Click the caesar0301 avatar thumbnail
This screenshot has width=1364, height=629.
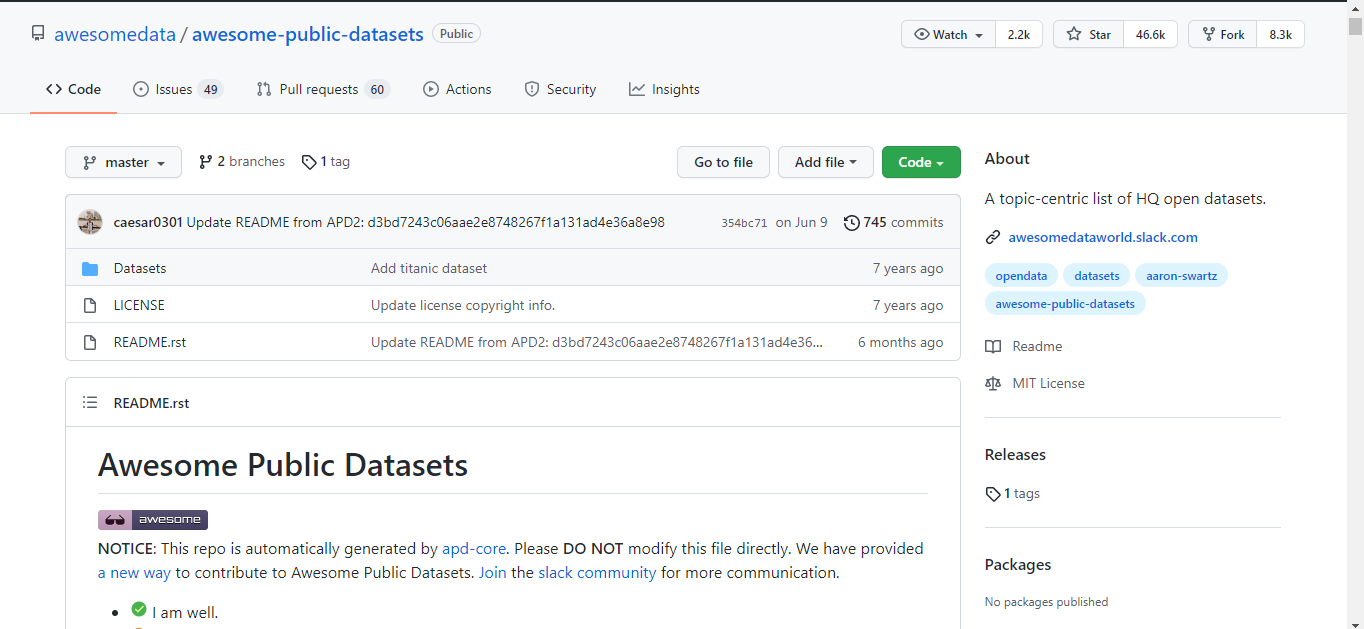pos(90,222)
